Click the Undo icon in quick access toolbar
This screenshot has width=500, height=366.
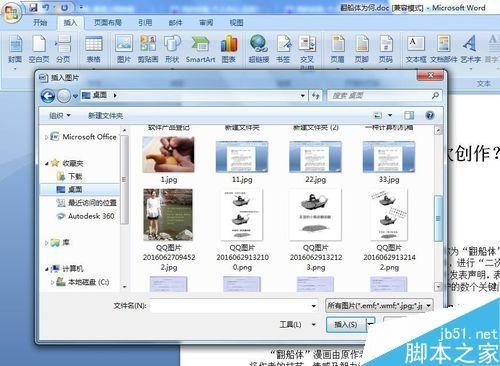pos(46,7)
